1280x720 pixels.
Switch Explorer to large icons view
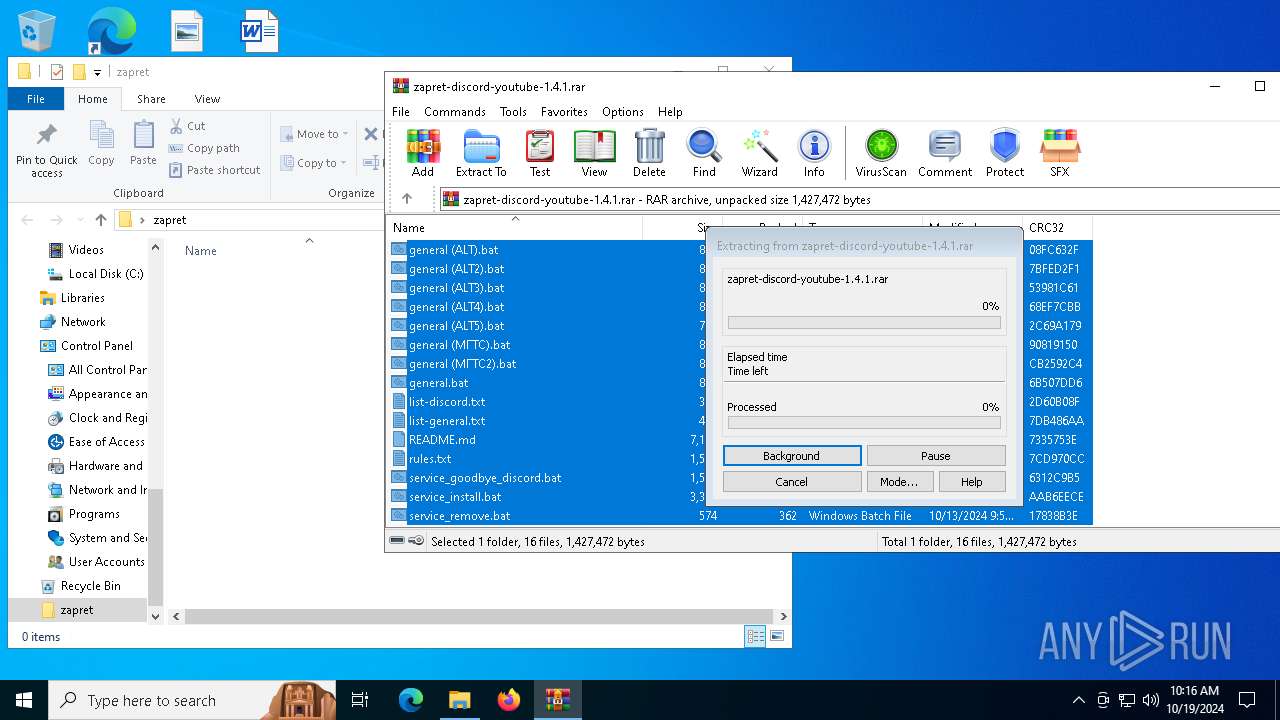point(776,636)
